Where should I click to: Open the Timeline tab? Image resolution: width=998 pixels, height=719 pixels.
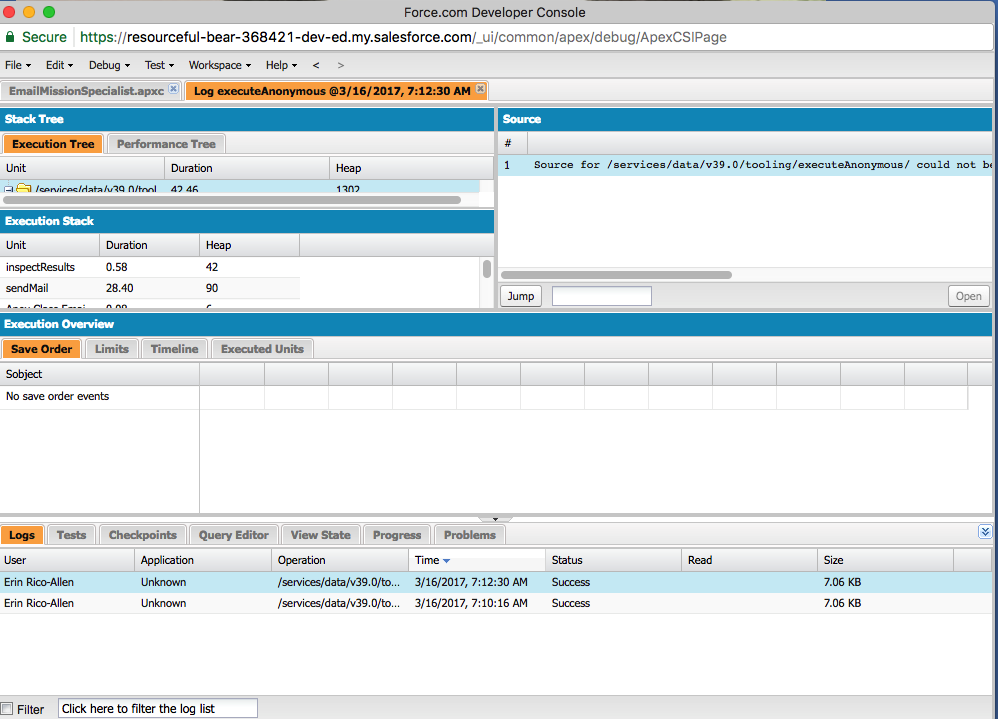[174, 349]
